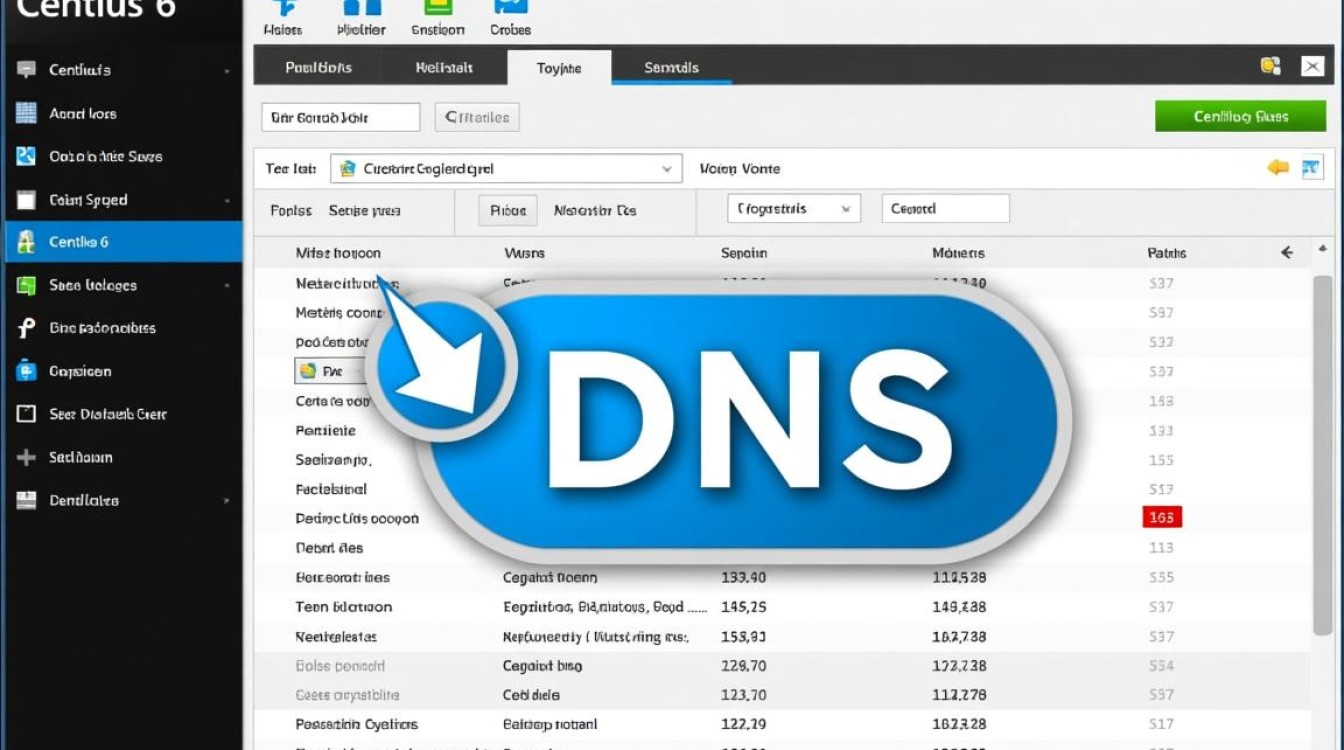Image resolution: width=1344 pixels, height=750 pixels.
Task: Switch to the Heilitsalt tab
Action: [444, 67]
